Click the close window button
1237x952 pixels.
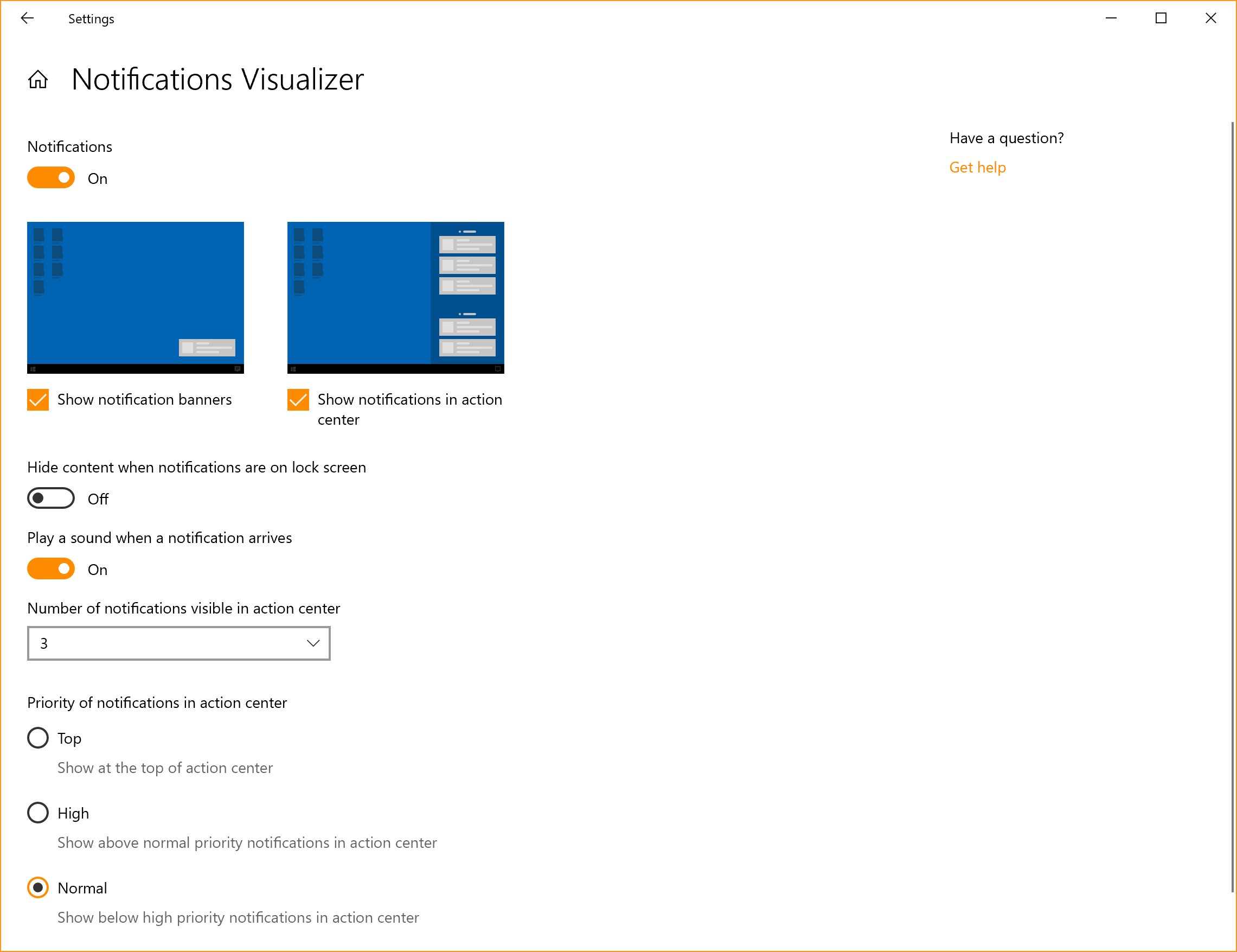tap(1211, 17)
